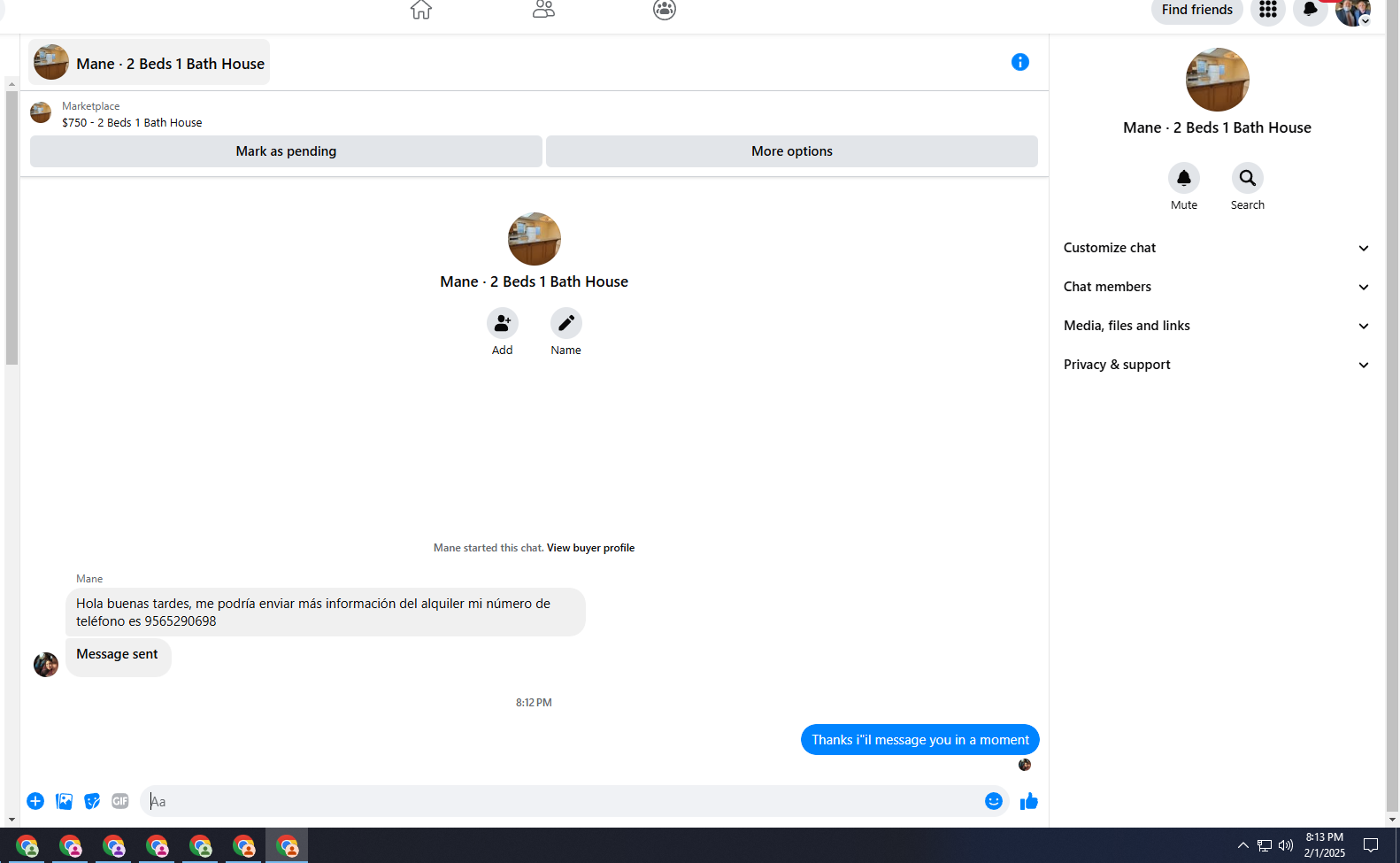Open the Notifications bell icon
Viewport: 1400px width, 863px height.
pos(1311,10)
